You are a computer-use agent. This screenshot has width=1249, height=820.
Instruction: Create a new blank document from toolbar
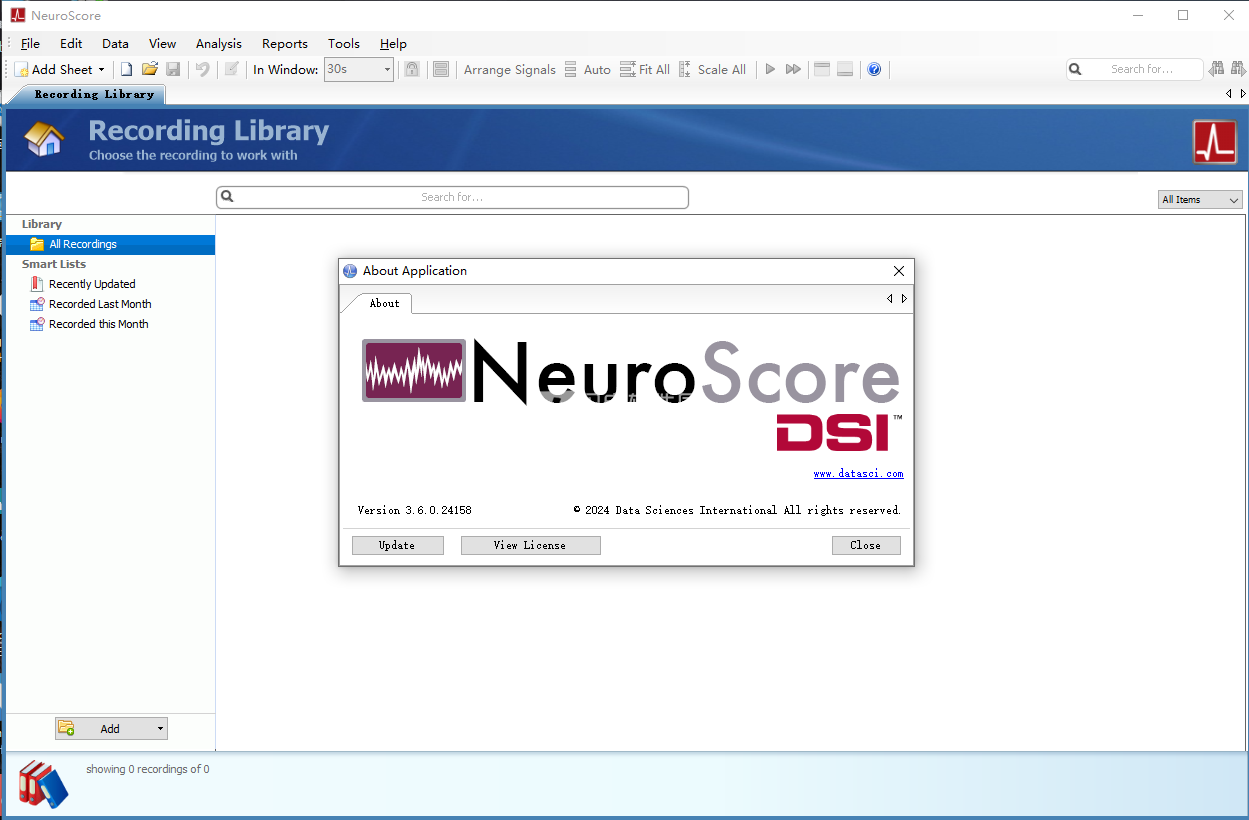[127, 69]
